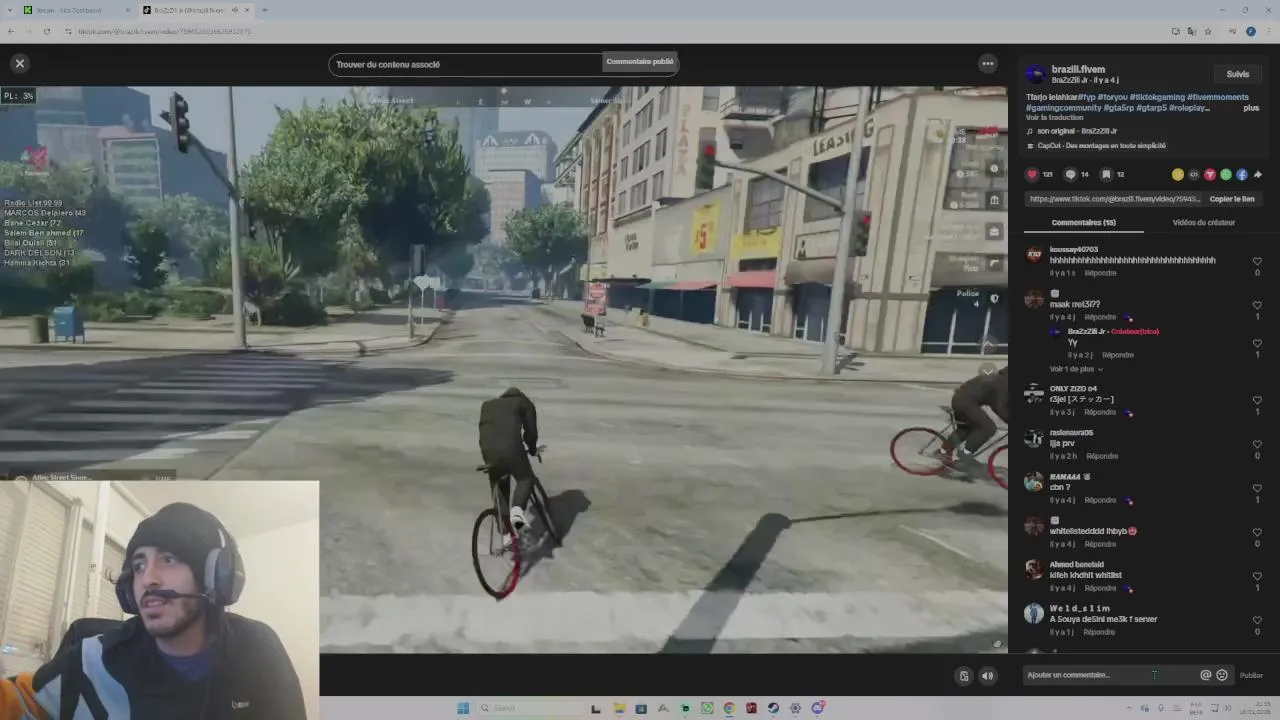Reply to the "ija prv" comment

pos(1101,456)
